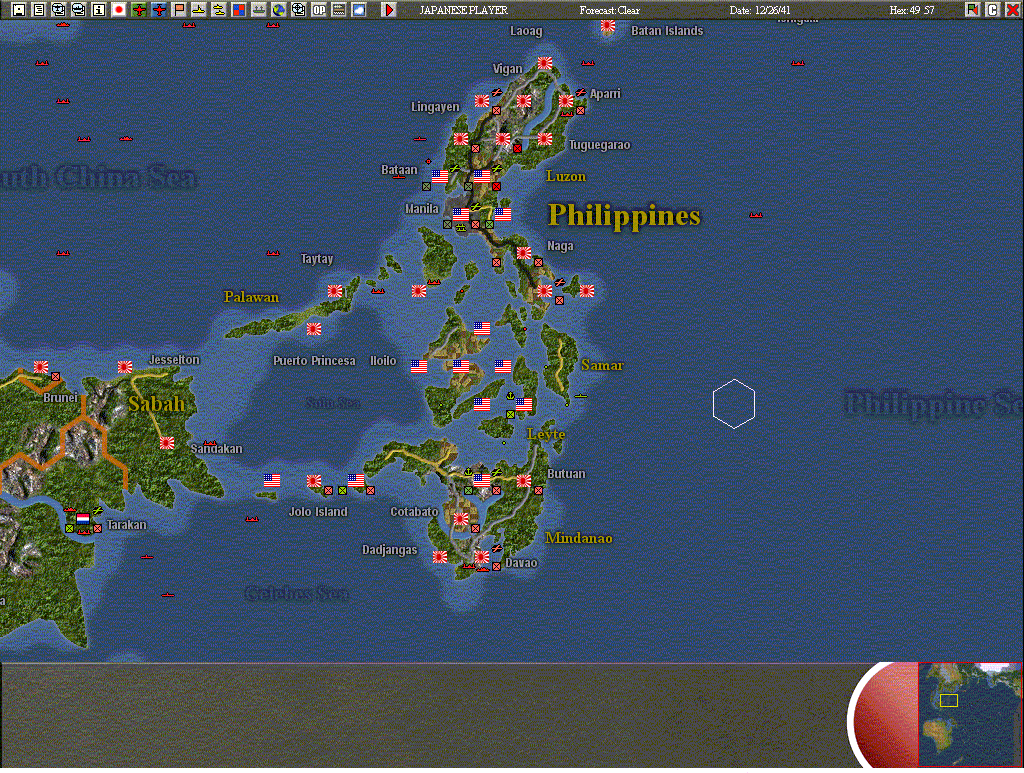This screenshot has width=1024, height=773.
Task: Click the 'Luzon' island label
Action: (566, 176)
